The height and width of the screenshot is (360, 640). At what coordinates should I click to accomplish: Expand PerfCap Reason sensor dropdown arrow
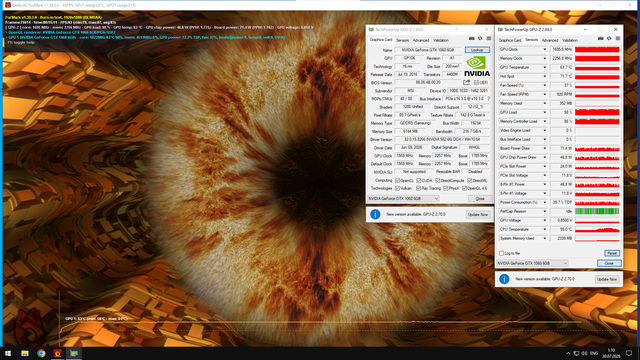(x=544, y=211)
